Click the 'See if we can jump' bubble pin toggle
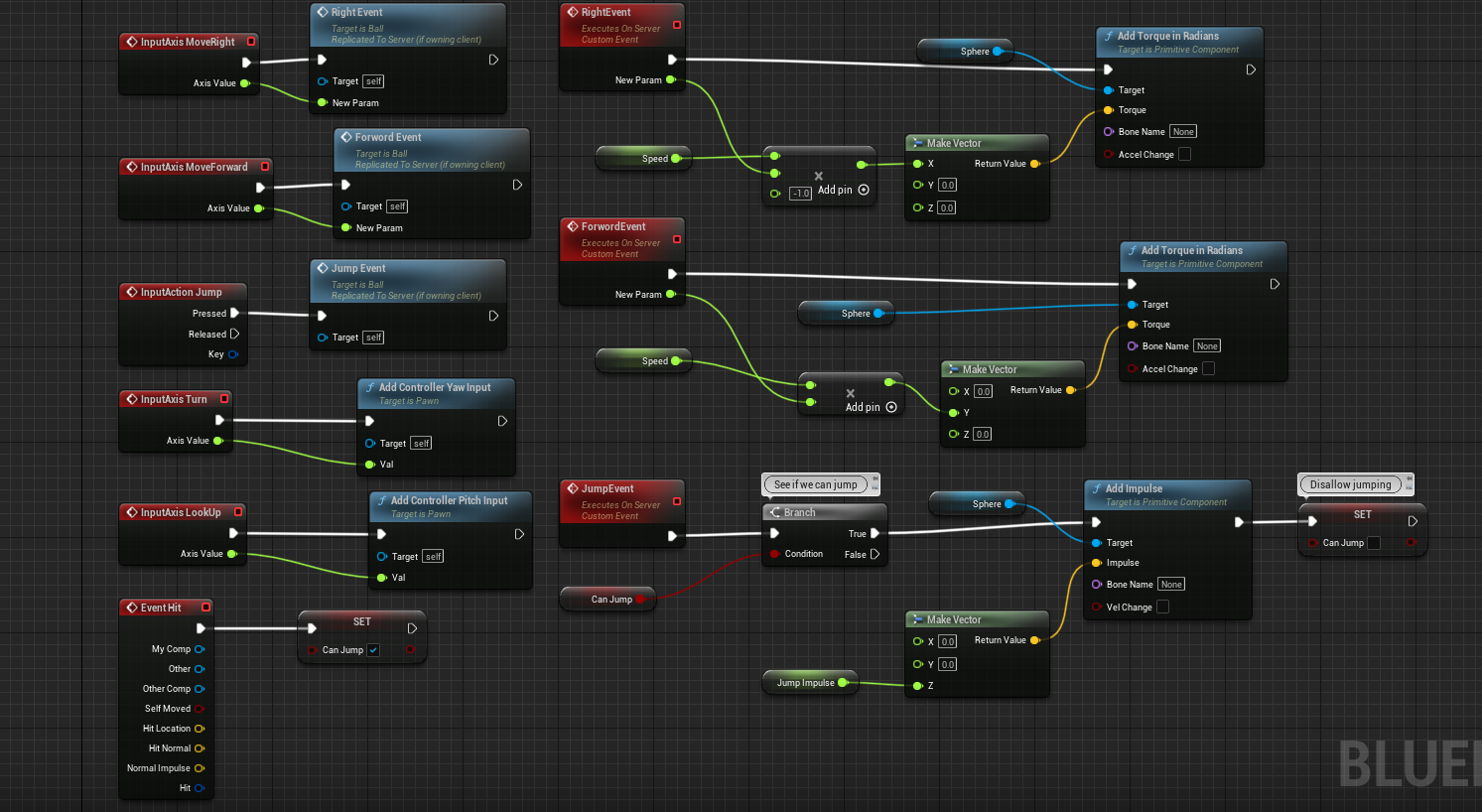Screen dimensions: 1482x812 [875, 478]
